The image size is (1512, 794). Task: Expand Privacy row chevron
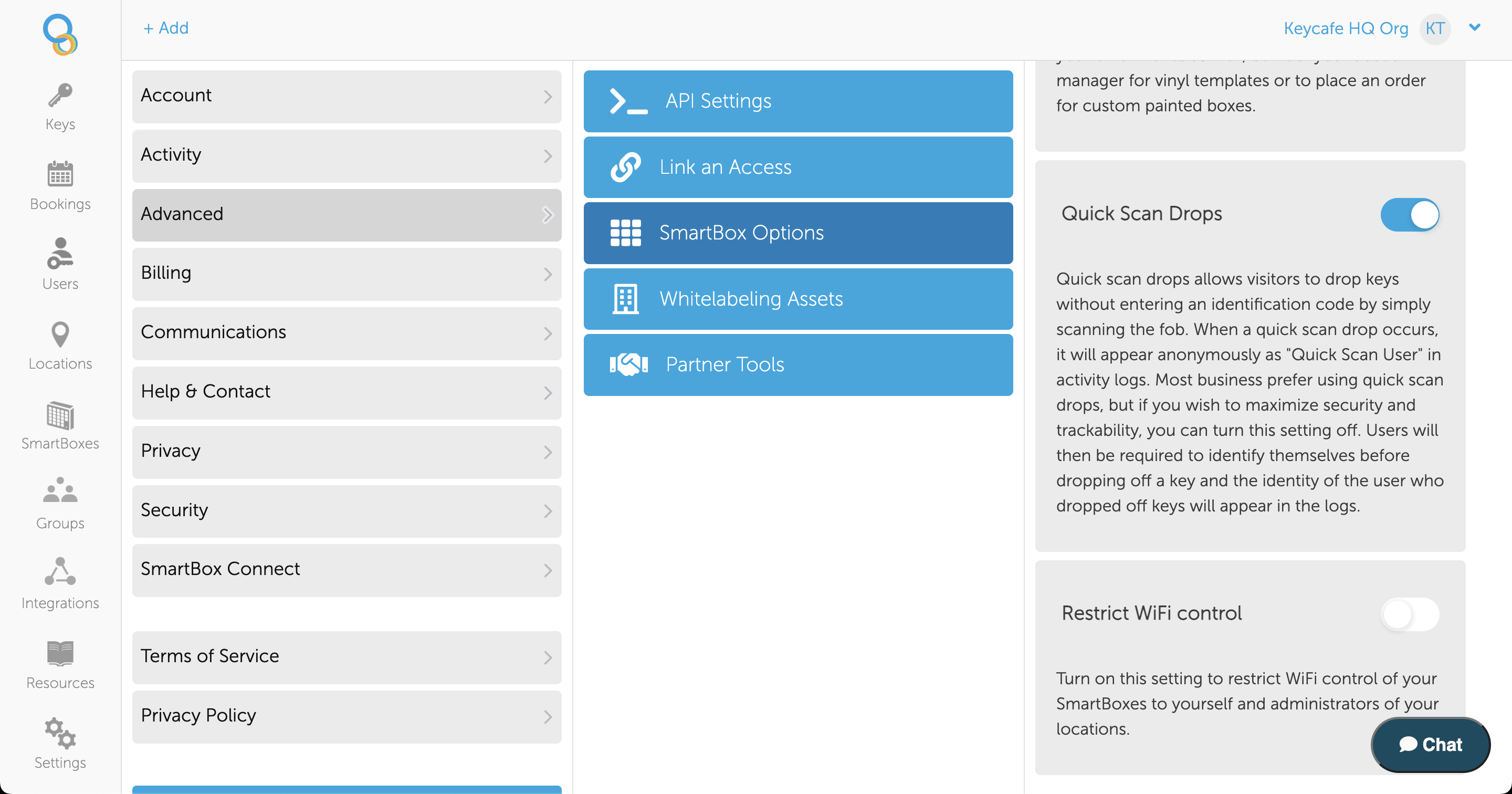coord(548,452)
